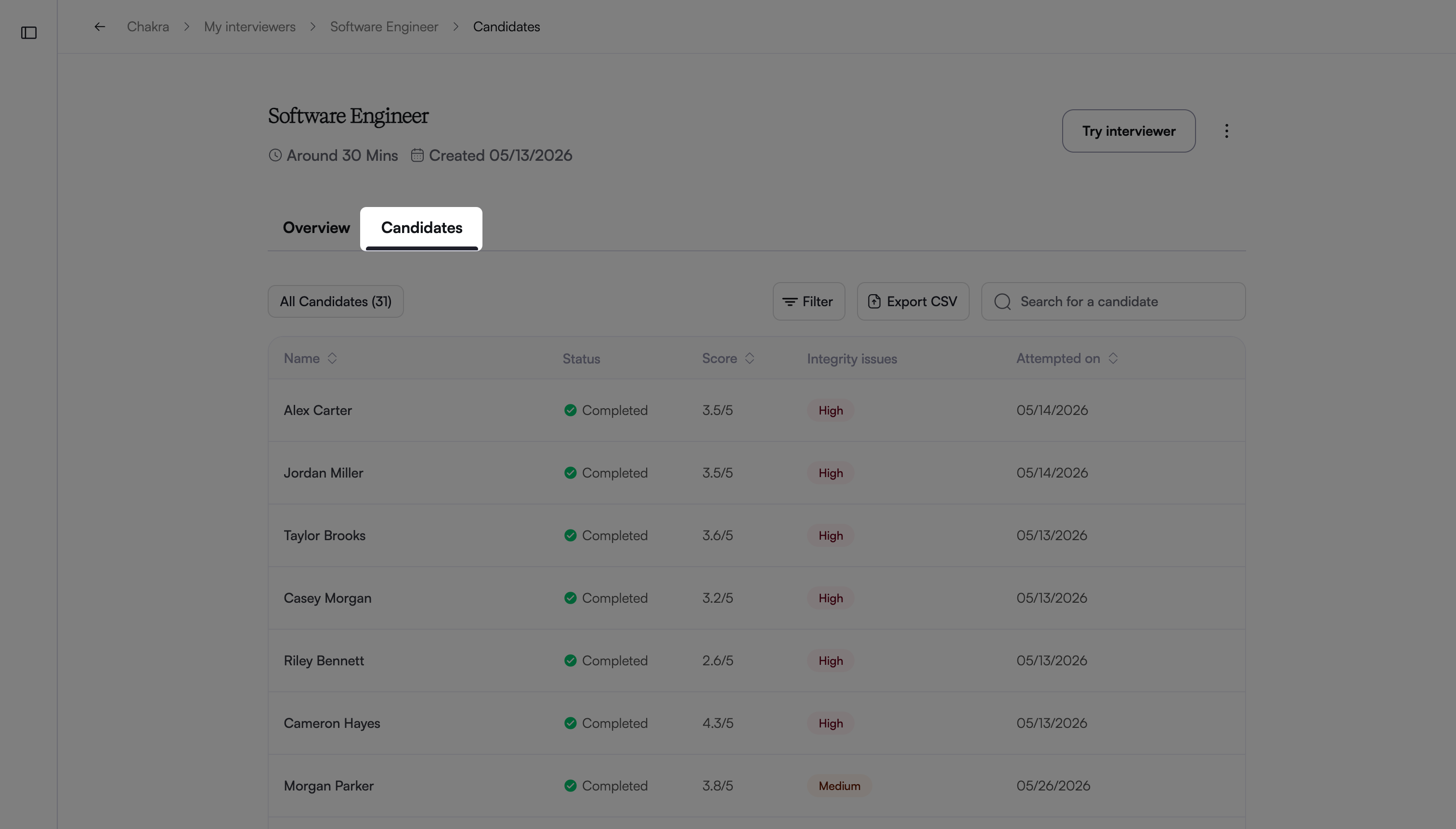Viewport: 1456px width, 829px height.
Task: Open candidate Morgan Parker
Action: (x=328, y=786)
